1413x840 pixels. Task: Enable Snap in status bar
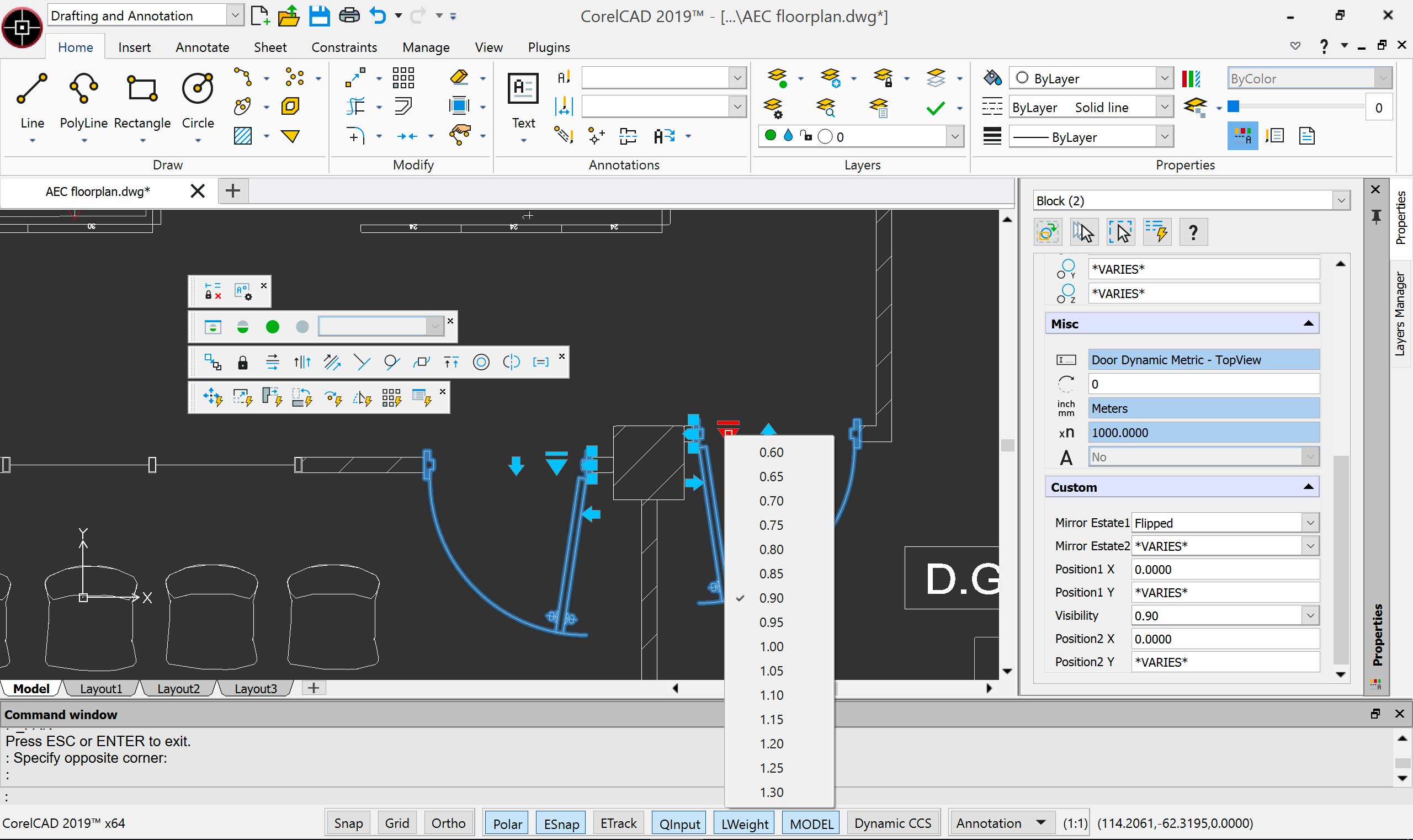coord(348,823)
